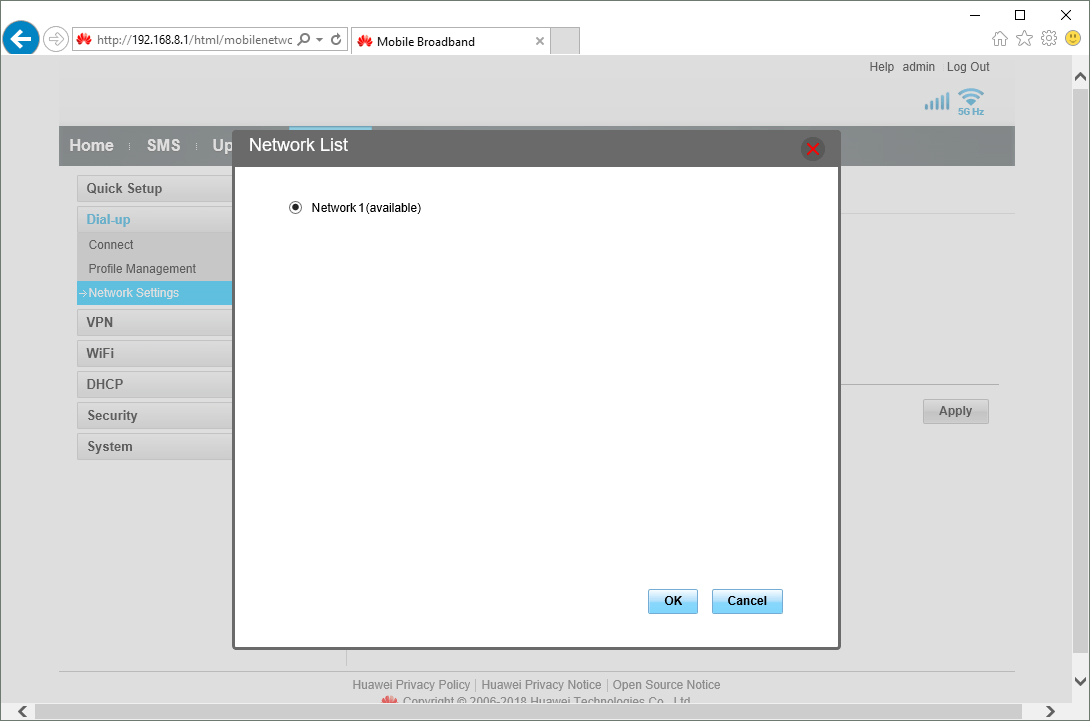Screen dimensions: 1090x721
Task: Open the Home tab
Action: click(91, 145)
